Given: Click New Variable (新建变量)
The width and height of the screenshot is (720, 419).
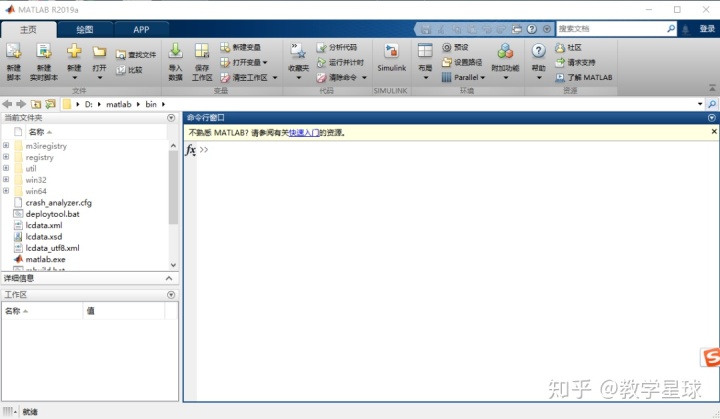Looking at the screenshot, I should click(240, 47).
